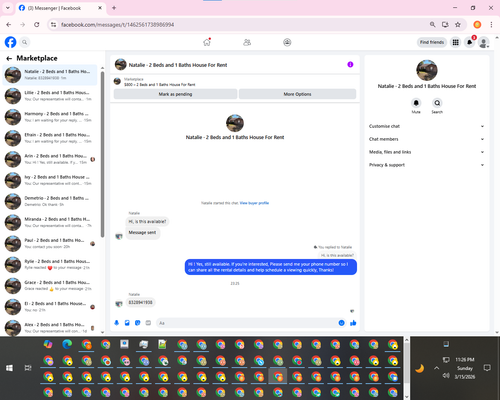Send a thumbs-up like
The height and width of the screenshot is (400, 500).
pos(353,323)
